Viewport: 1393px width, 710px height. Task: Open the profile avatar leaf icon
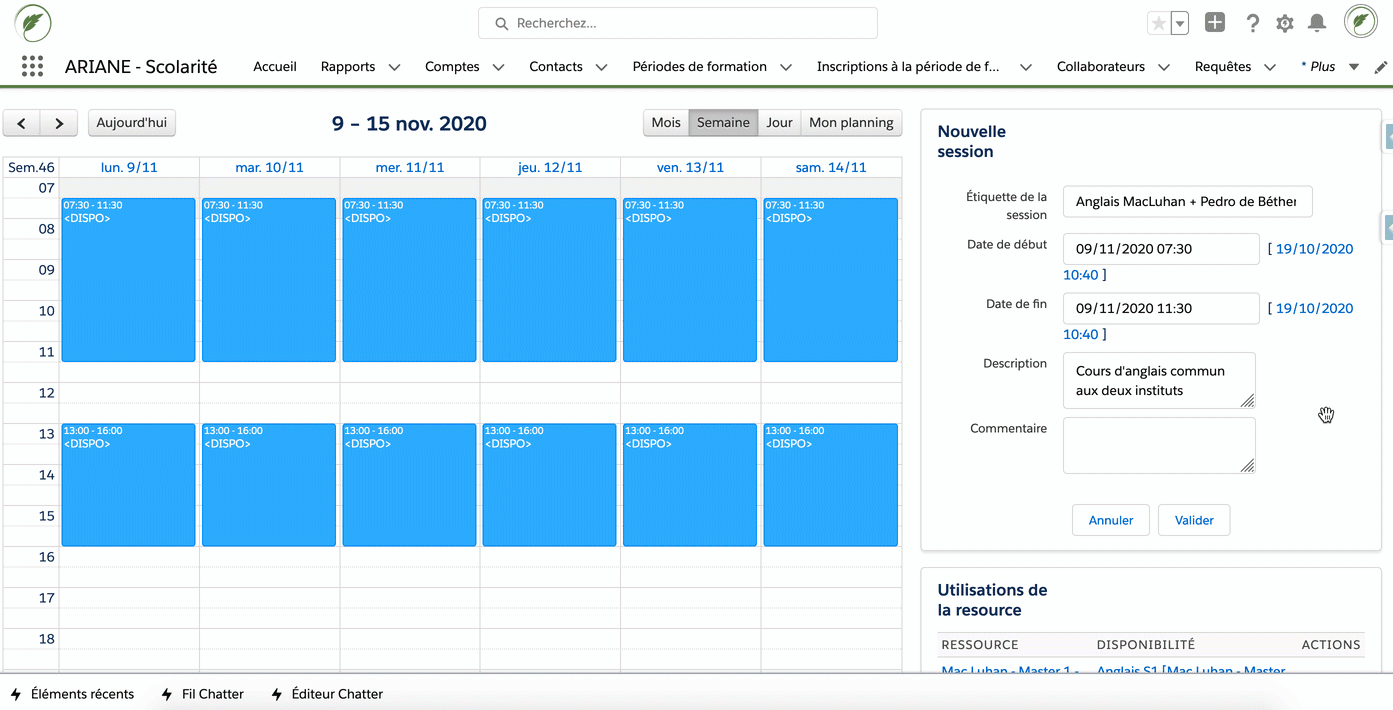pyautogui.click(x=1360, y=20)
